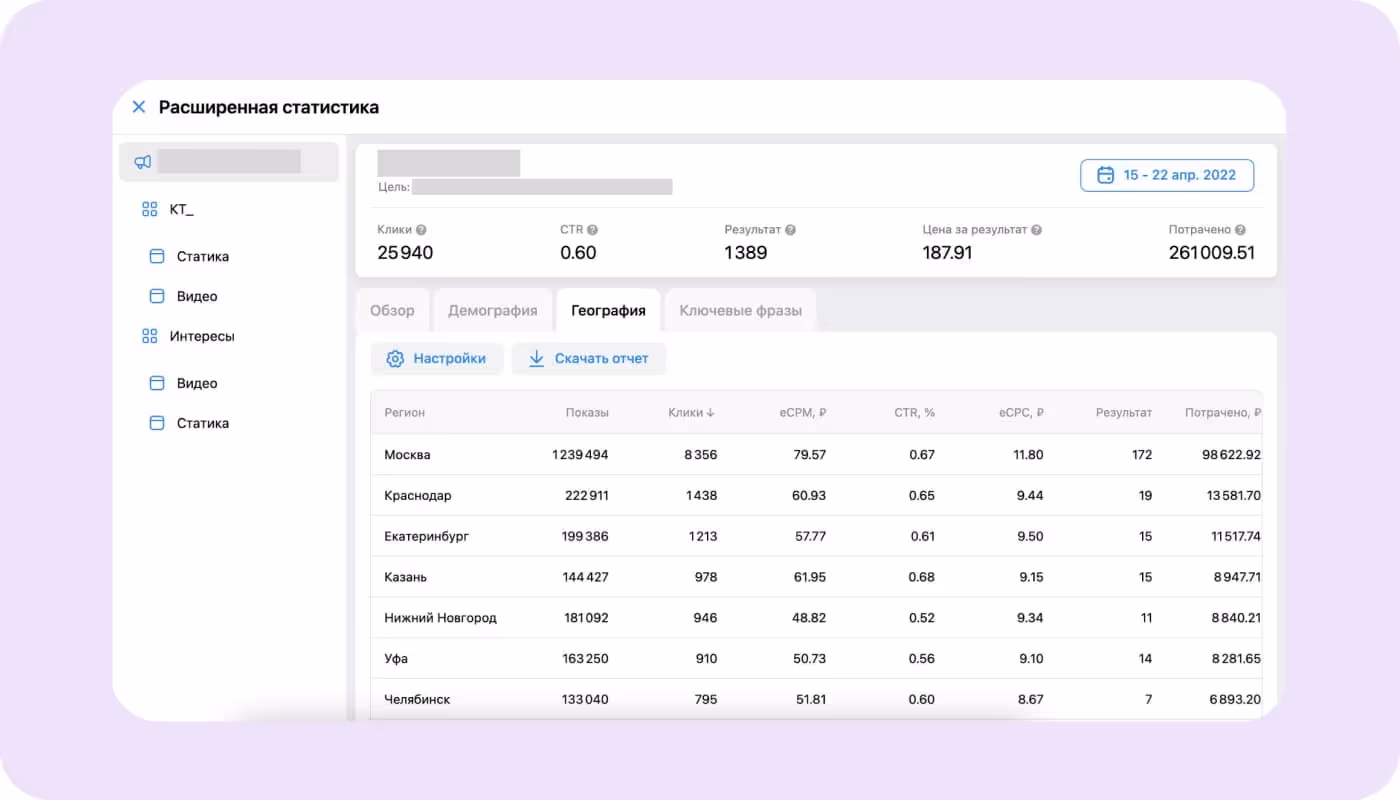1400x800 pixels.
Task: Click the Москва region row
Action: tap(816, 455)
